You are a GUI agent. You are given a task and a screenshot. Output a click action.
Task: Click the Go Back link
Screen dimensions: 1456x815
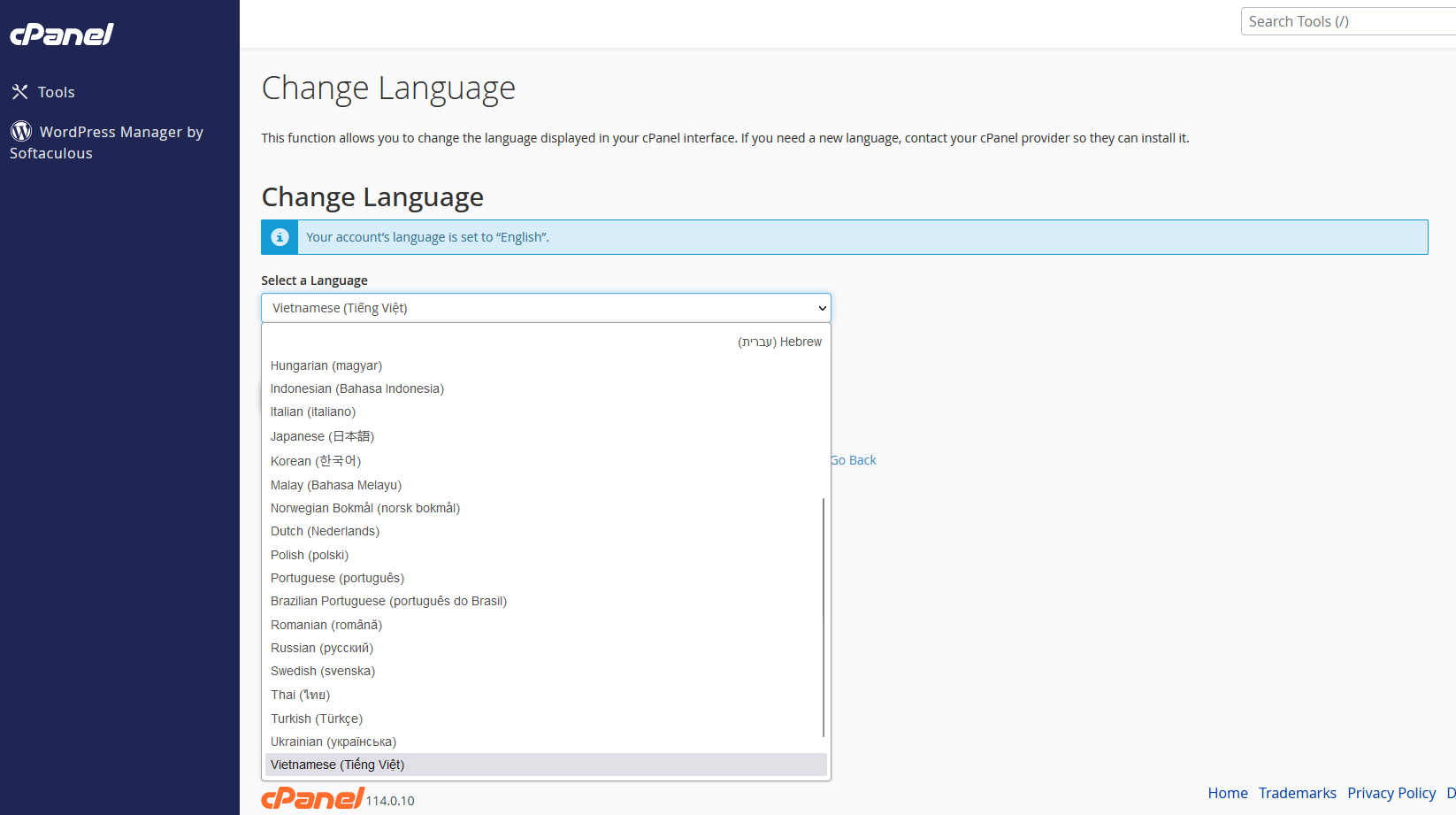coord(854,460)
